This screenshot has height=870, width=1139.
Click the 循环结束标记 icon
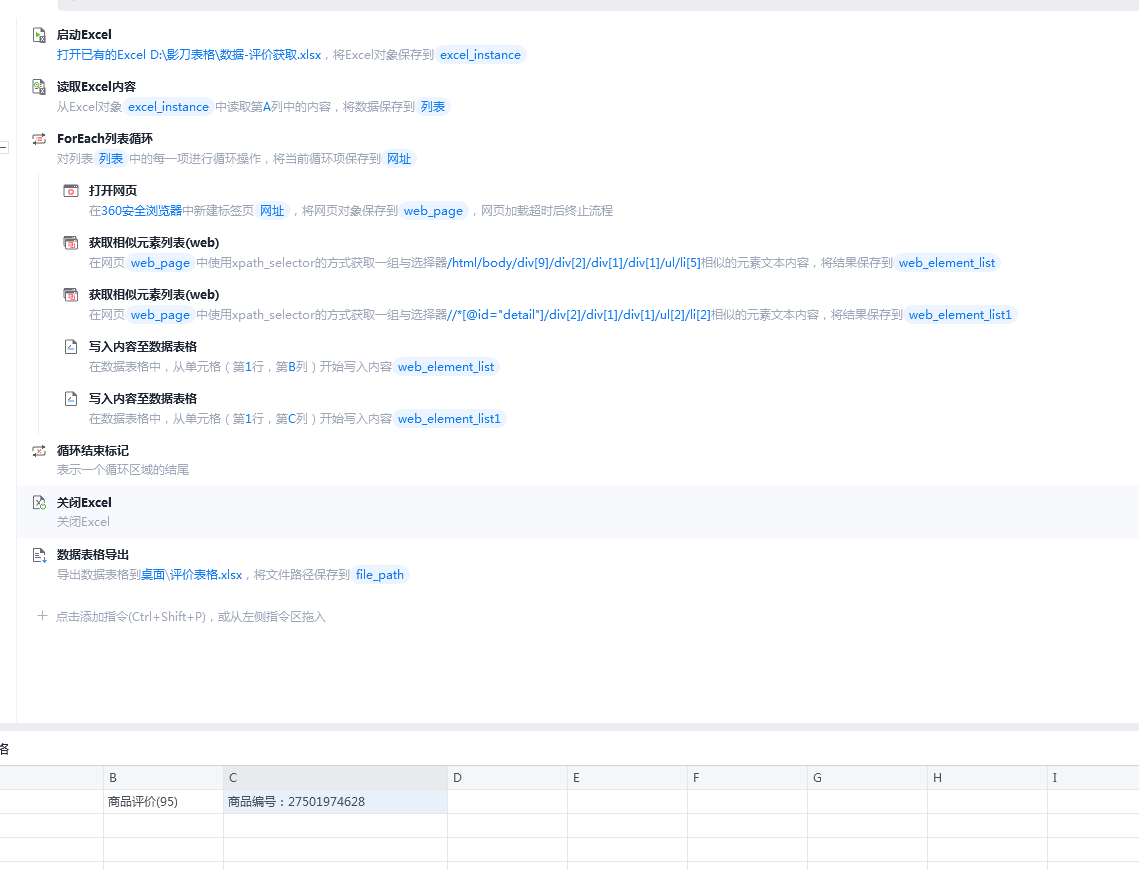coord(39,451)
